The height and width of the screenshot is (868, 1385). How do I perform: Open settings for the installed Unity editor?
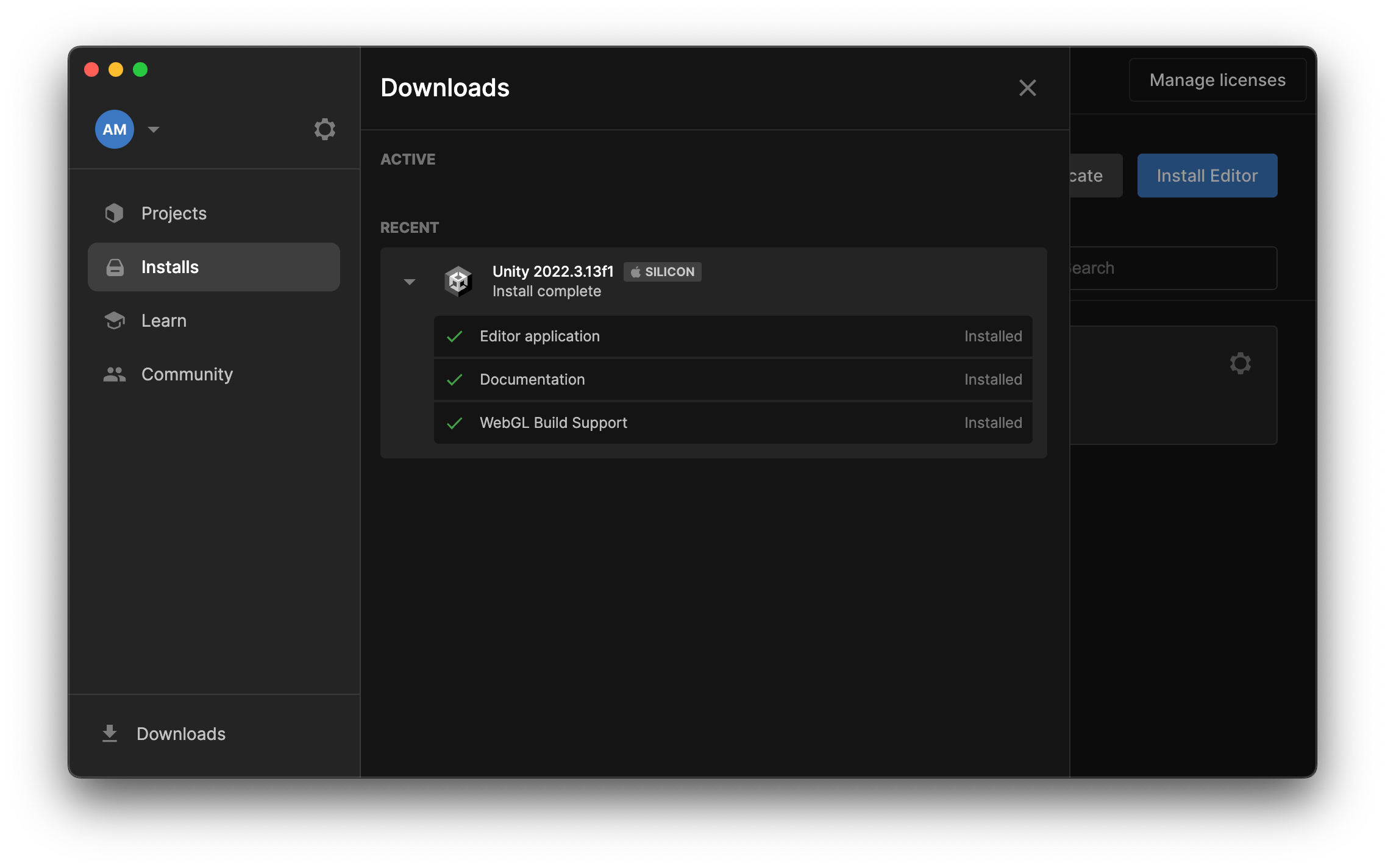1240,363
